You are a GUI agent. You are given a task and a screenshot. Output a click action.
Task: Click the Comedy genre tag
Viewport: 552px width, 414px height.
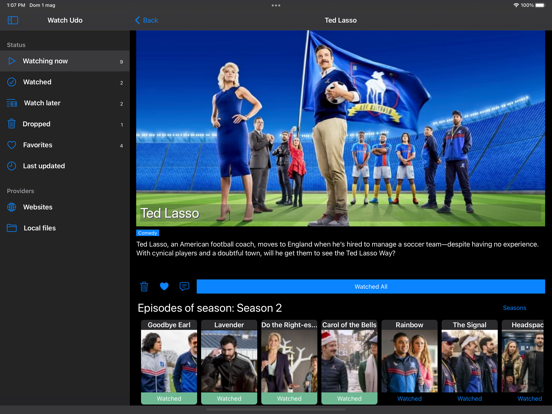click(148, 233)
